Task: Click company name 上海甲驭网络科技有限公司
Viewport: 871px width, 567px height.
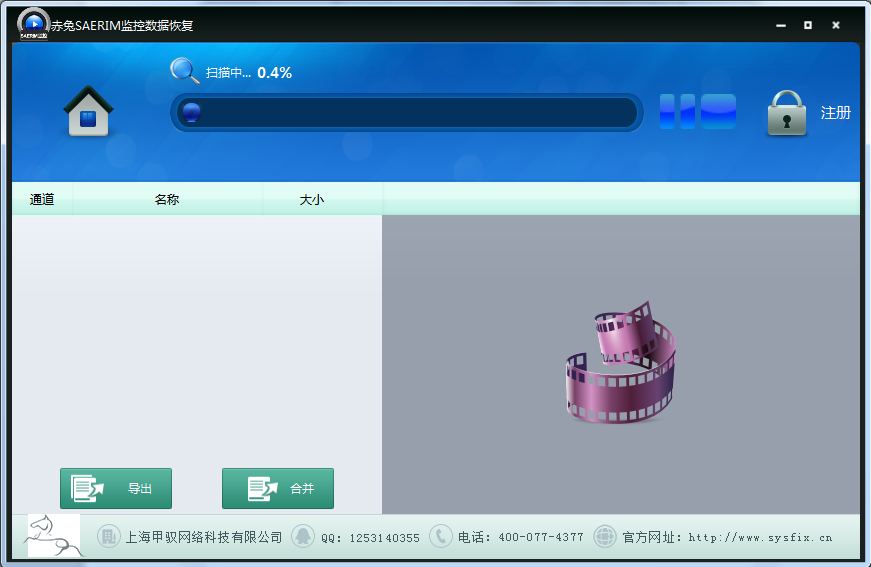Action: 204,537
